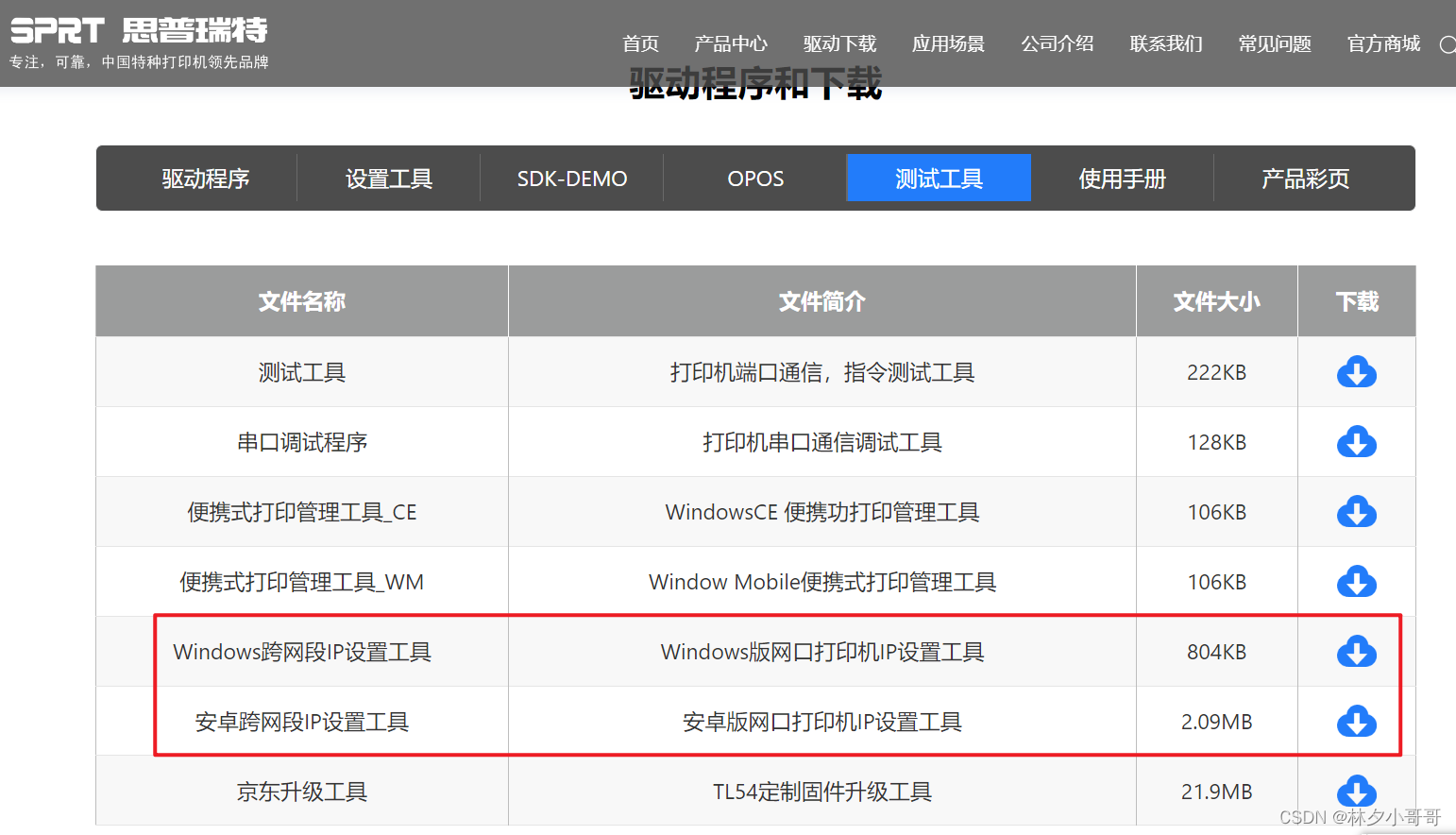Download the 串口调试程序 file
The width and height of the screenshot is (1456, 835).
click(x=1357, y=442)
